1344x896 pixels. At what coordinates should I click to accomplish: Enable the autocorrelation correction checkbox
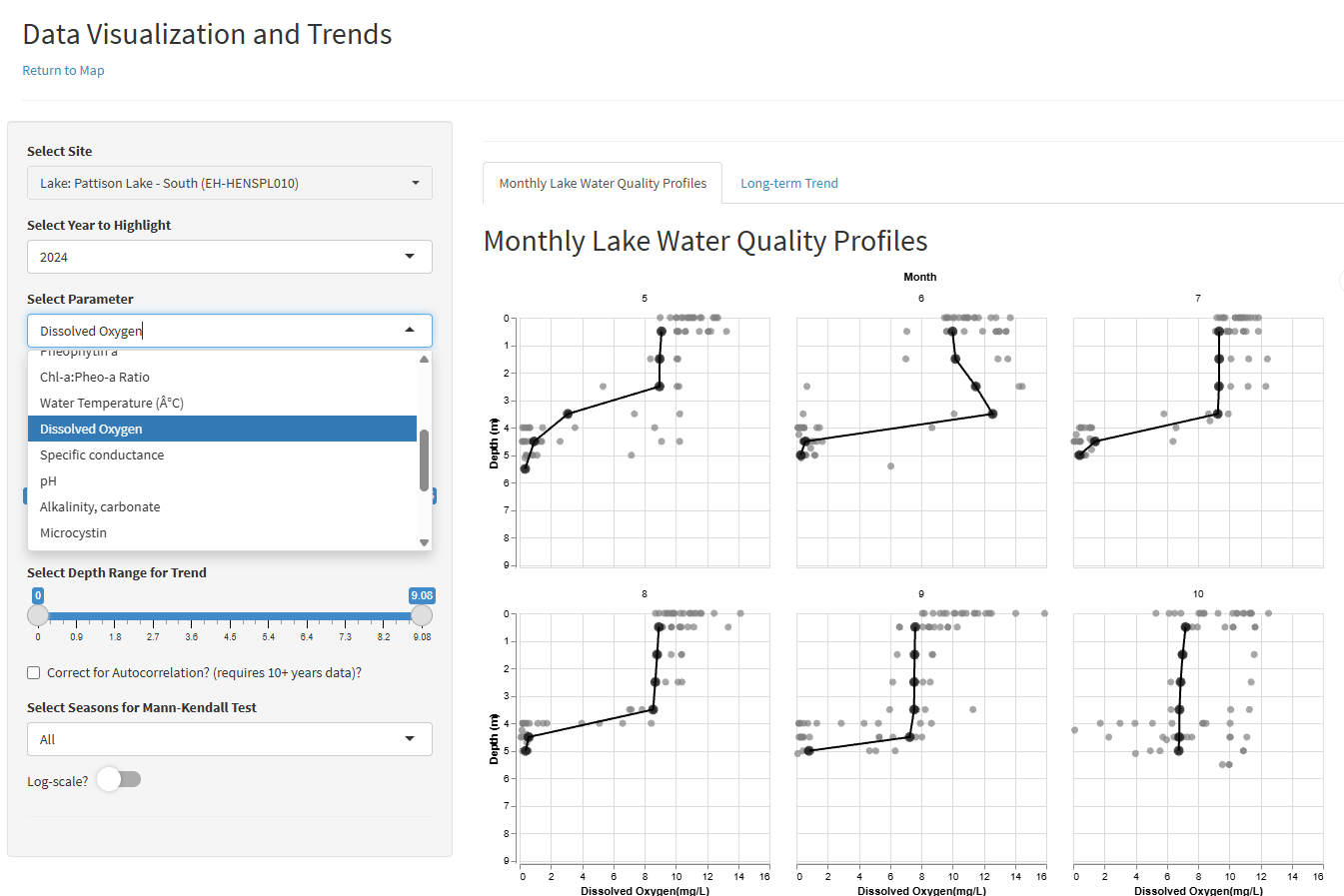[34, 673]
